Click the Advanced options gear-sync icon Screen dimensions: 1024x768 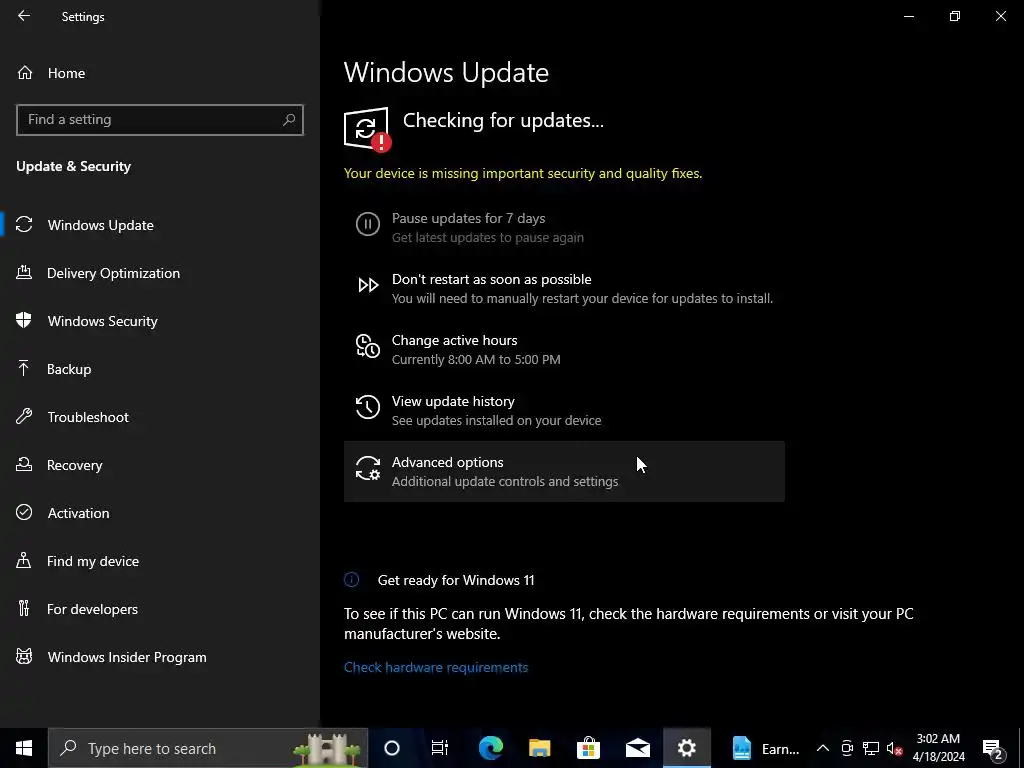click(368, 468)
